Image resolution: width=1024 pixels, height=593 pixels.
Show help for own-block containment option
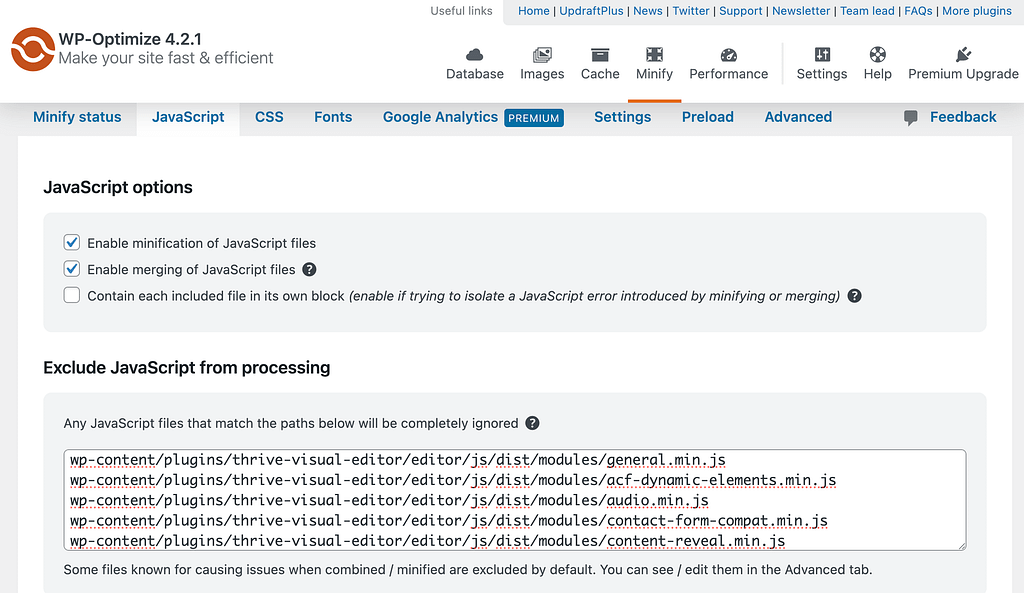tap(854, 296)
